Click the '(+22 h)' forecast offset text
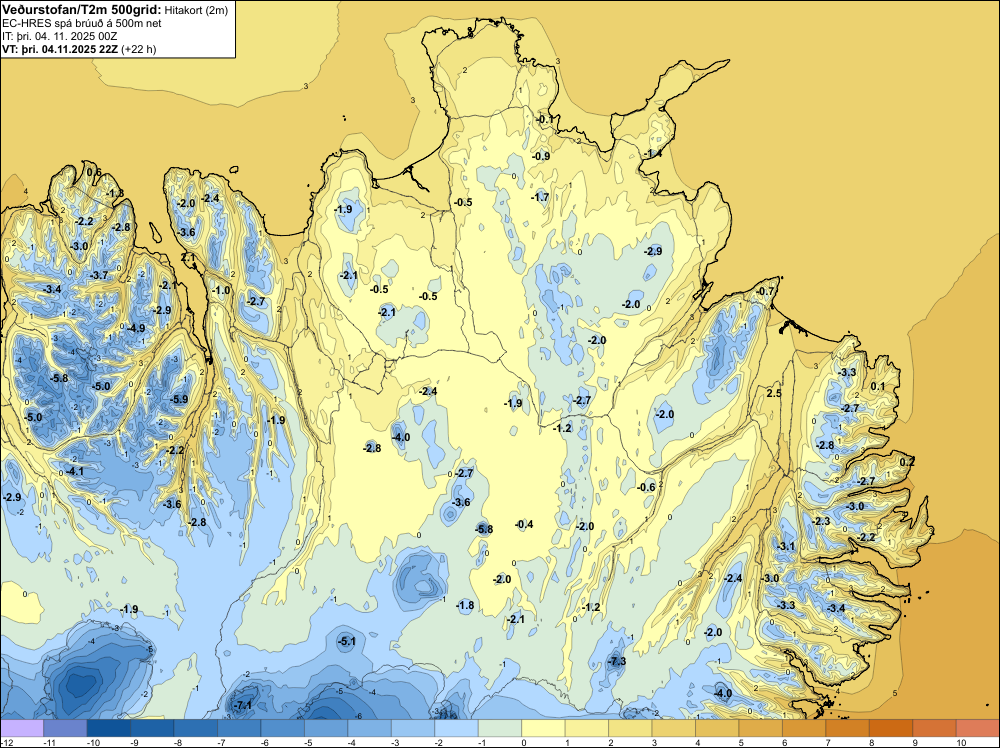 [x=138, y=49]
